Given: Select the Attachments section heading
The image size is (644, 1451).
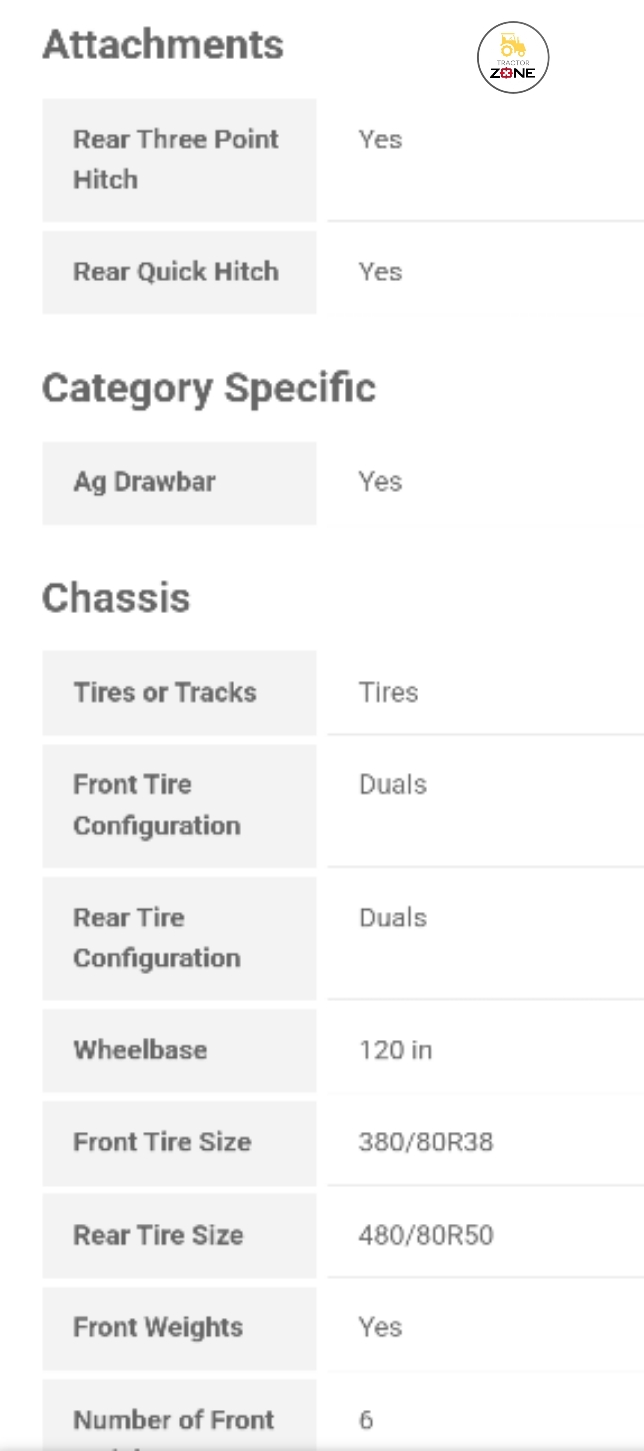Looking at the screenshot, I should pos(163,45).
